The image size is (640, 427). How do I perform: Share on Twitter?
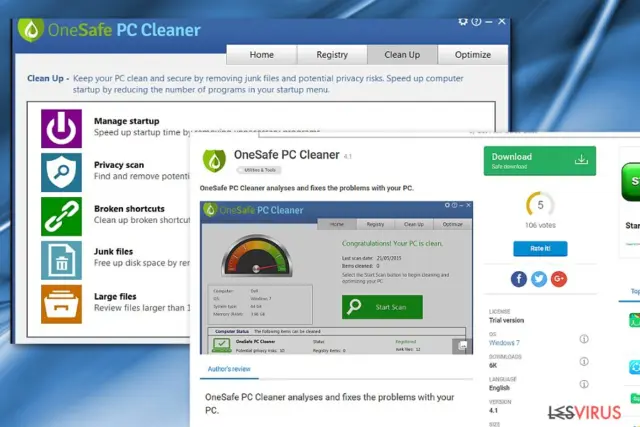(539, 279)
